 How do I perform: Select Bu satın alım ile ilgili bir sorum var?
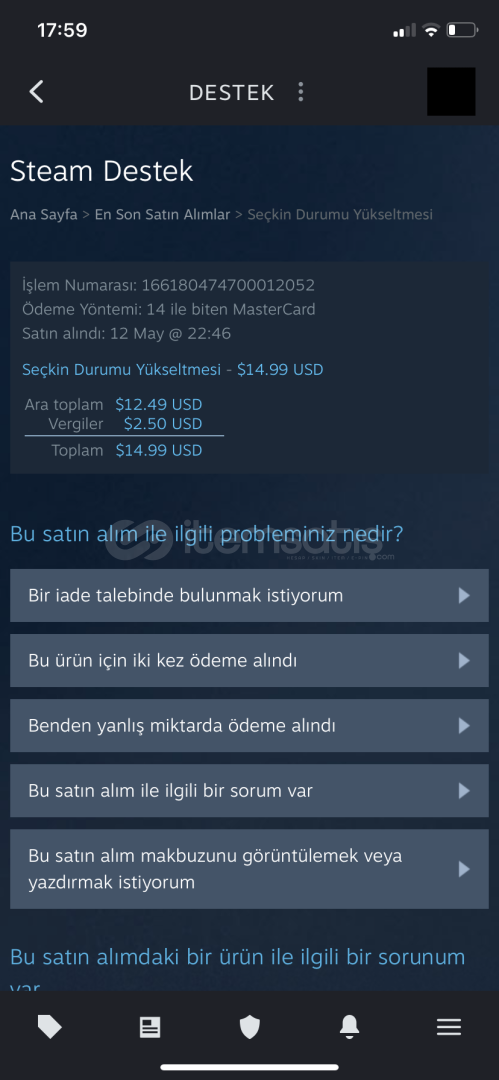250,791
